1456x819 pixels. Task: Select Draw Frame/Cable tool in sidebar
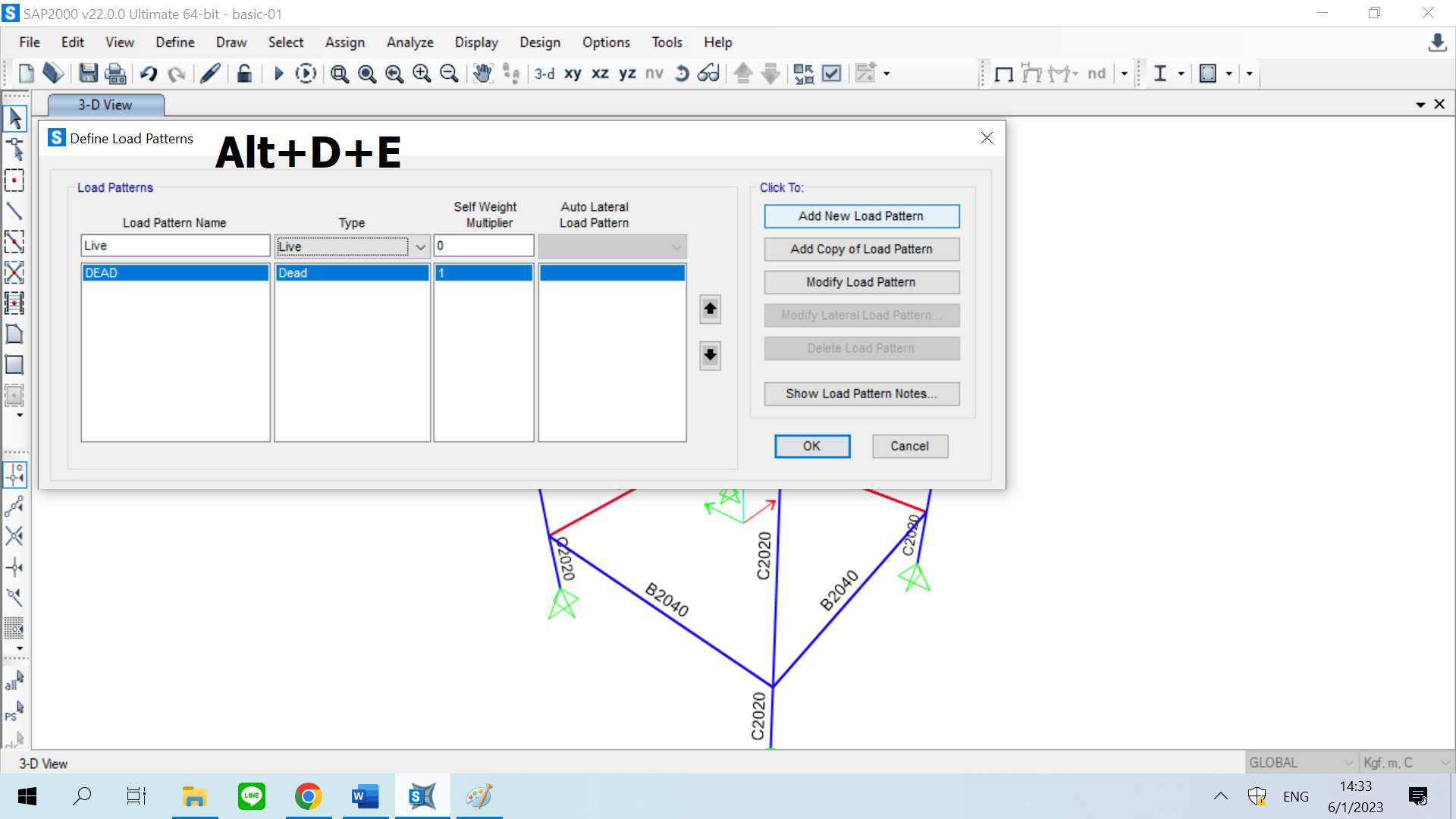click(14, 211)
